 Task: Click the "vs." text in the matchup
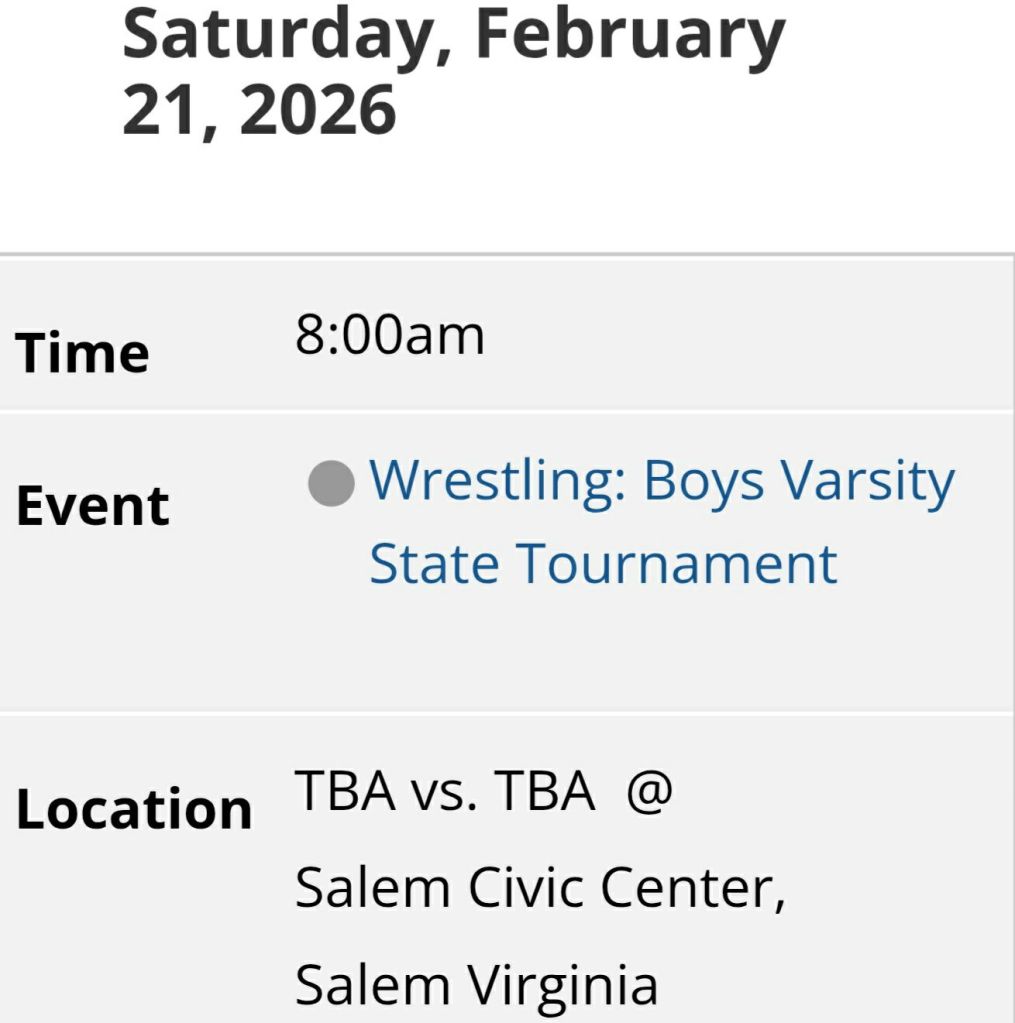pos(445,793)
